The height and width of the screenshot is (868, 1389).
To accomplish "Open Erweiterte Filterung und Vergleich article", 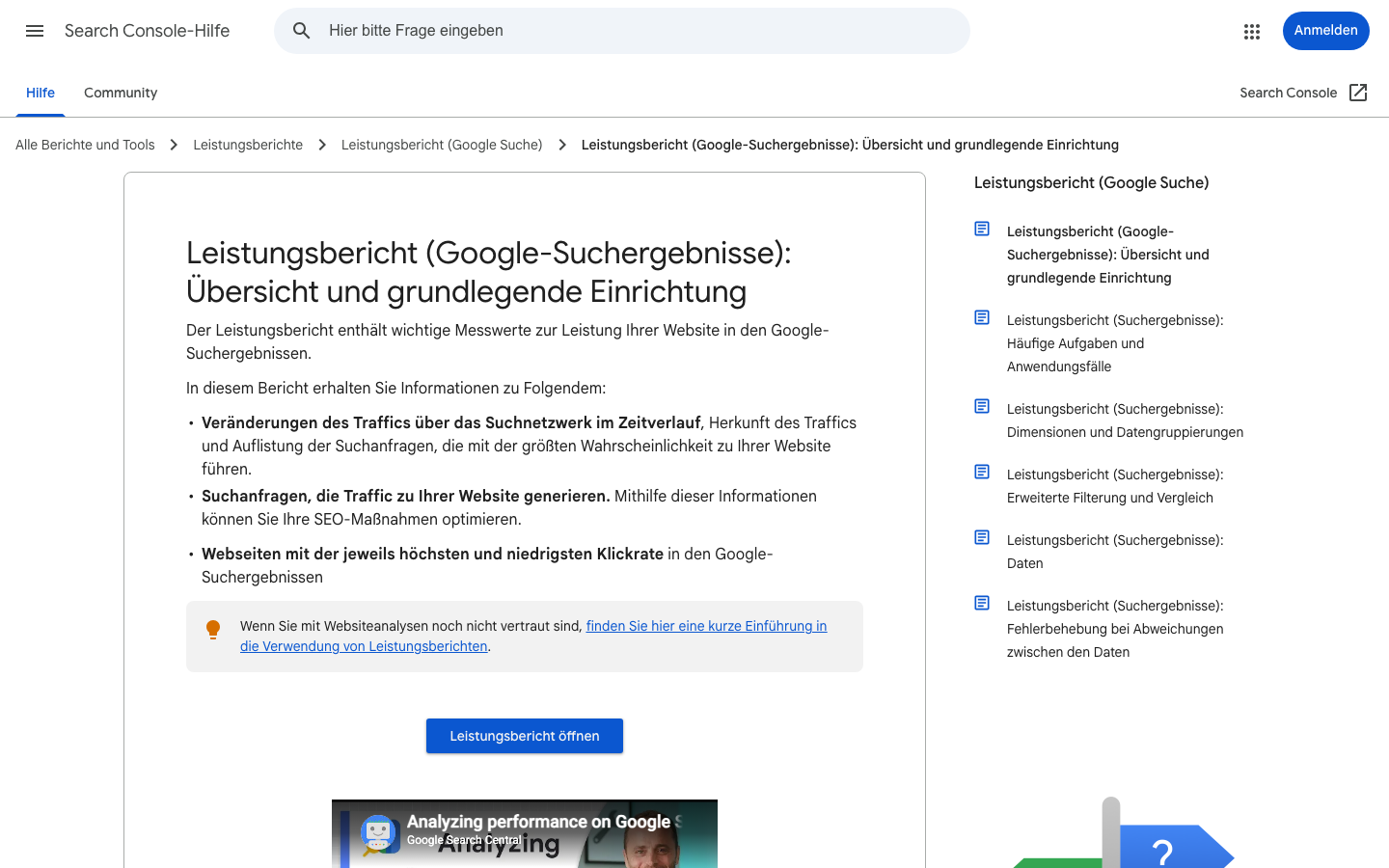I will (x=1115, y=486).
